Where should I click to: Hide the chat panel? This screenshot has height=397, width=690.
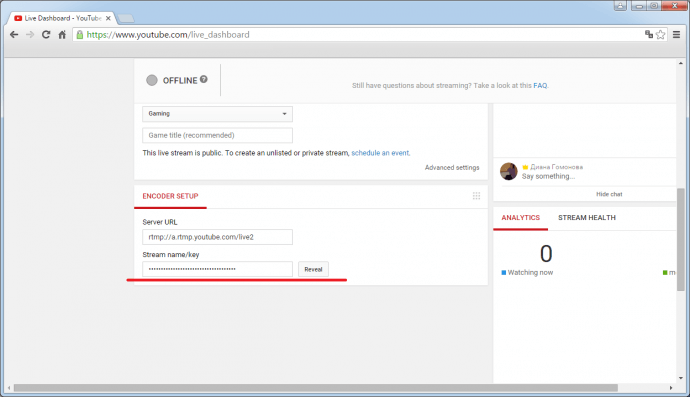pyautogui.click(x=609, y=194)
